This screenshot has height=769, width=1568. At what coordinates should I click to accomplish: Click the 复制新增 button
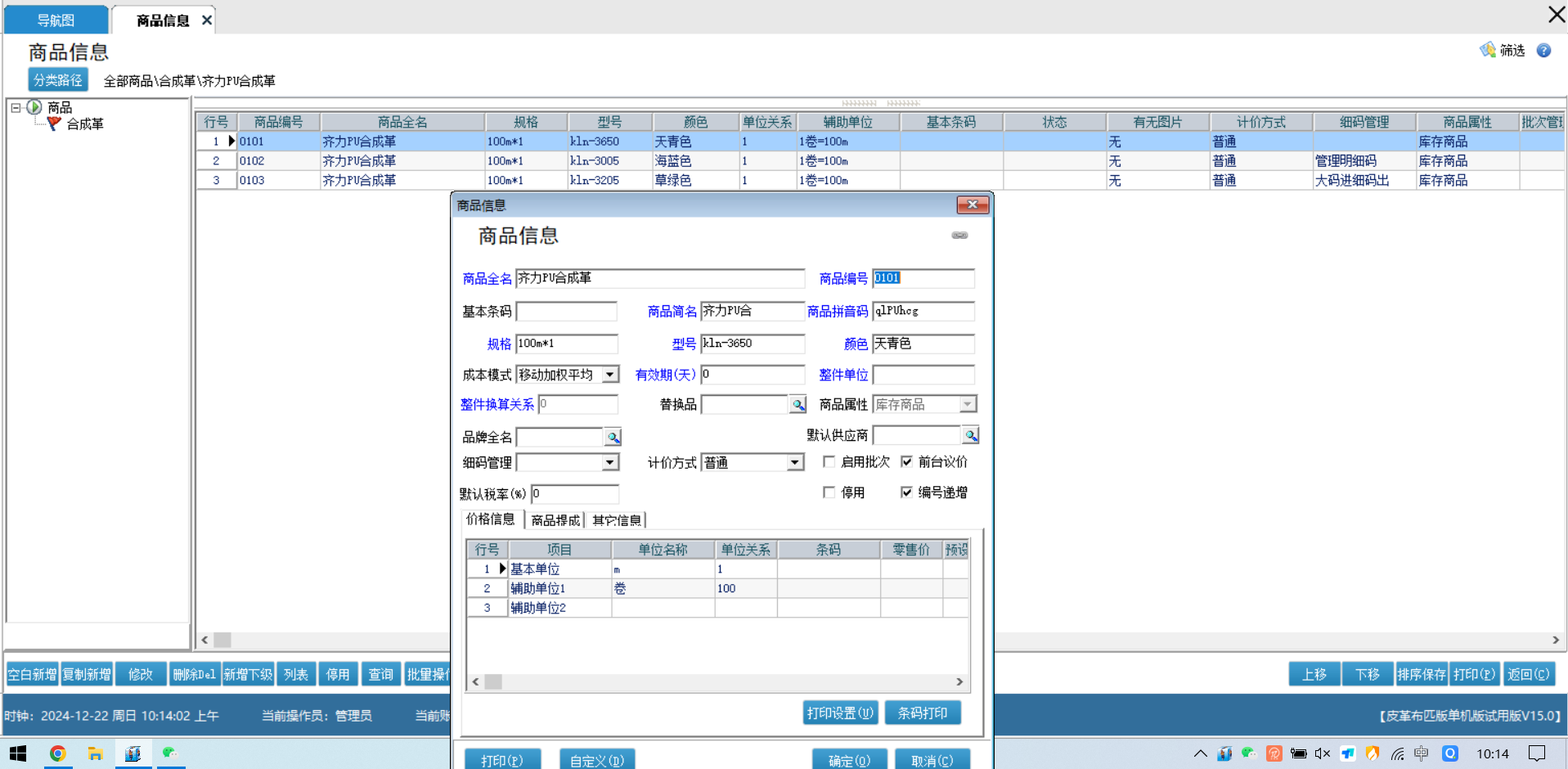coord(87,674)
